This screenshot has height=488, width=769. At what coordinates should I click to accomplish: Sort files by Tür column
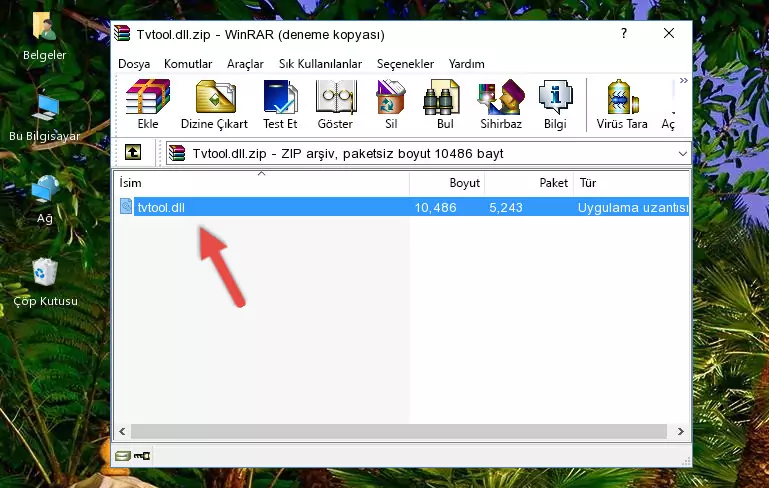coord(632,183)
